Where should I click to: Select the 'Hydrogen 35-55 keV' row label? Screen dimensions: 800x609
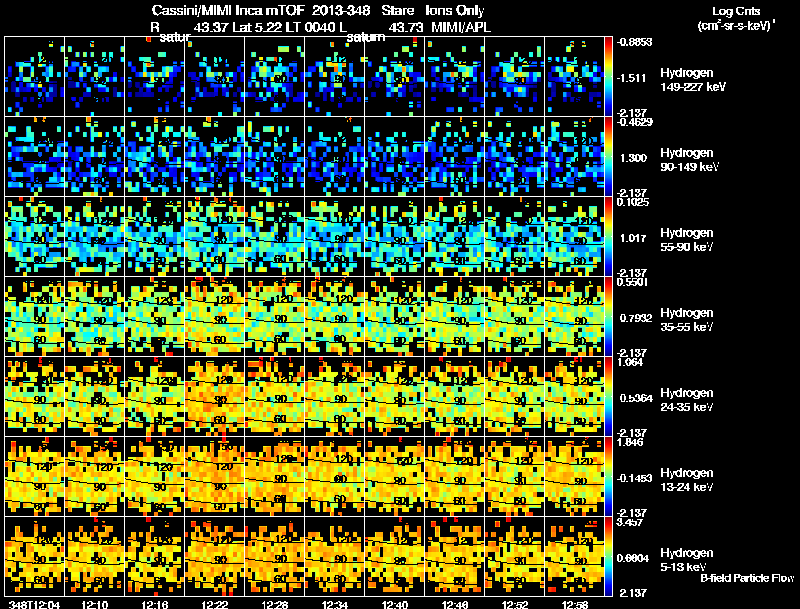(687, 320)
